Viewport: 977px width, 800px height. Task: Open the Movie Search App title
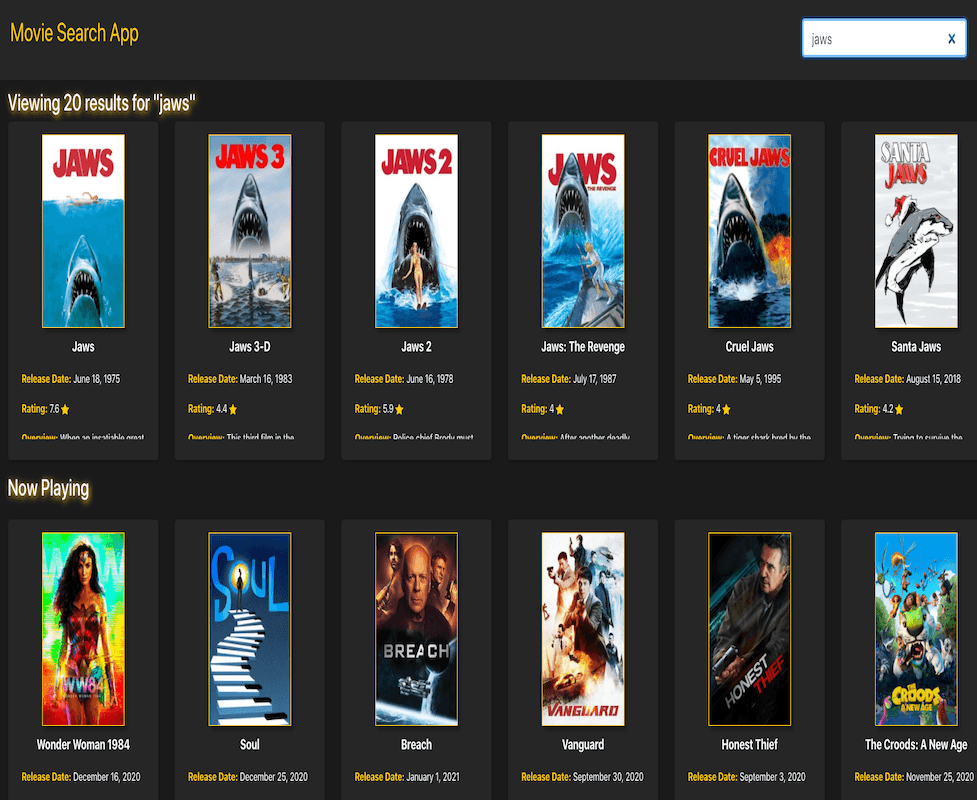[74, 33]
